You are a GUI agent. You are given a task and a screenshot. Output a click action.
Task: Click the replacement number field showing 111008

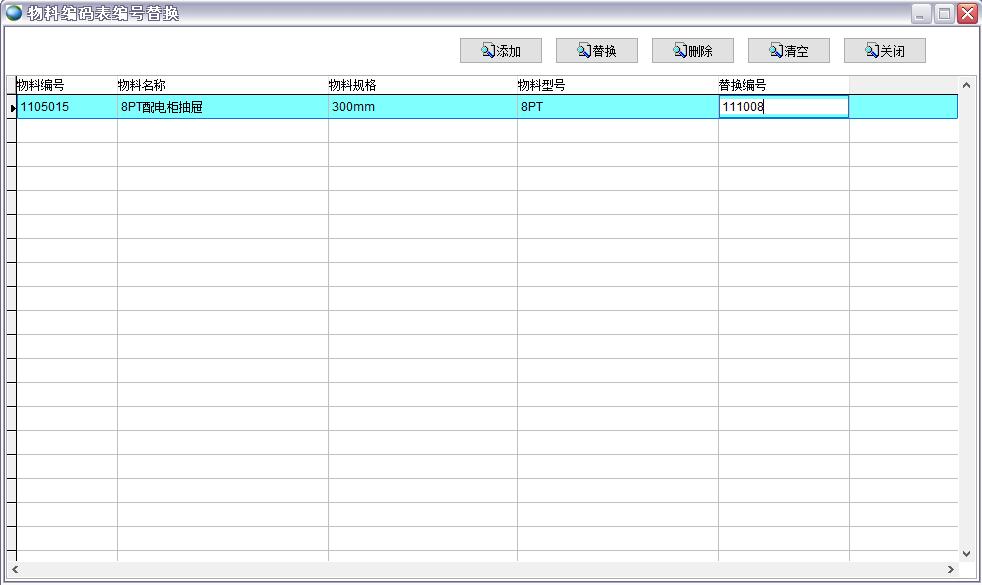[x=783, y=107]
